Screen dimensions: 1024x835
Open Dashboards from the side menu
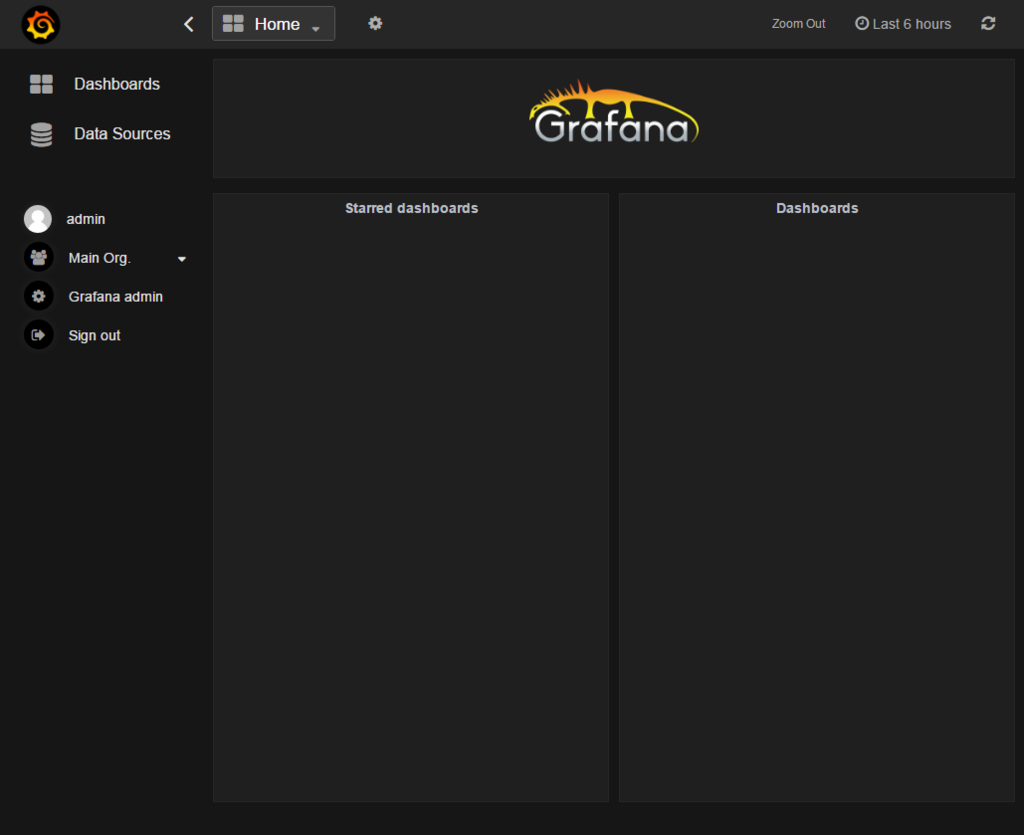tap(116, 84)
